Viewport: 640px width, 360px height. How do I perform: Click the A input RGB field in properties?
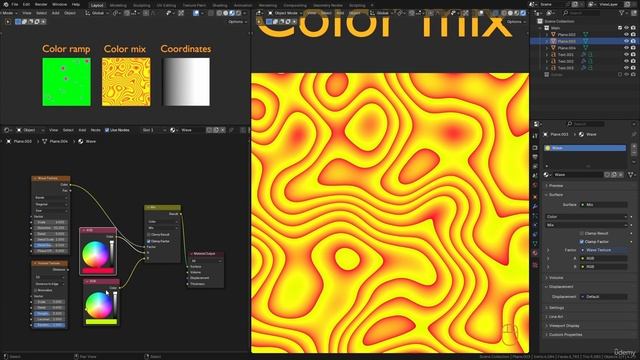click(604, 258)
